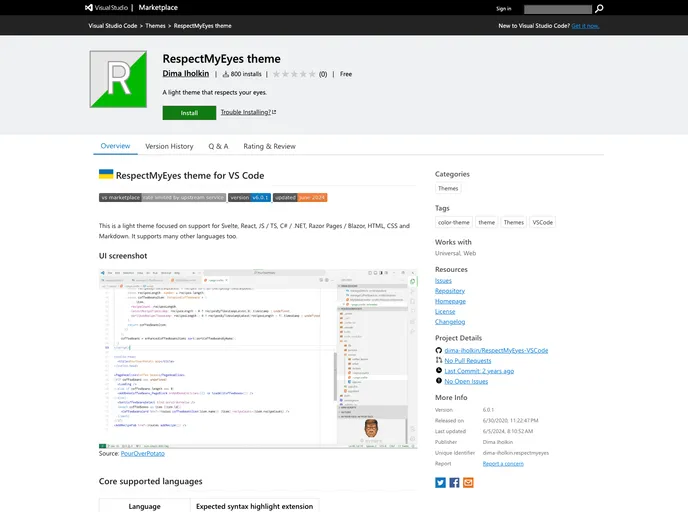Open the Rating & Review tab

coord(269,146)
